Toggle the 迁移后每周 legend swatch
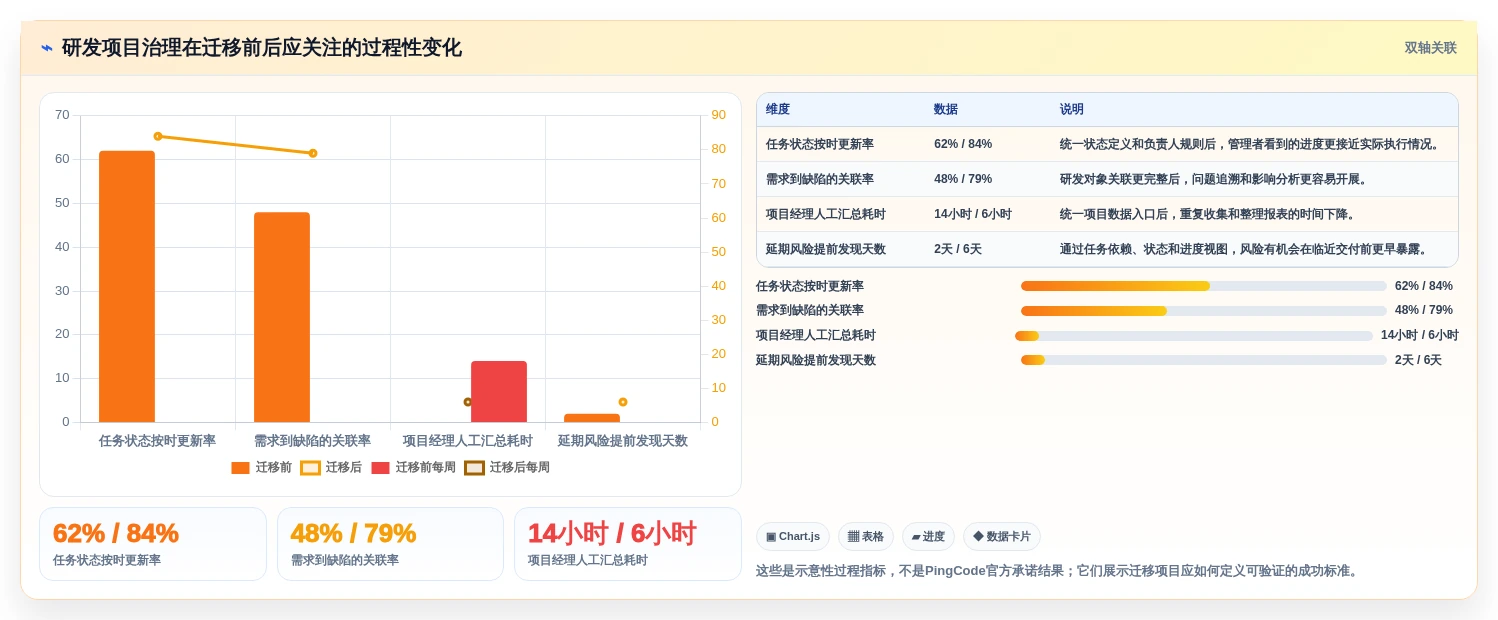 474,468
